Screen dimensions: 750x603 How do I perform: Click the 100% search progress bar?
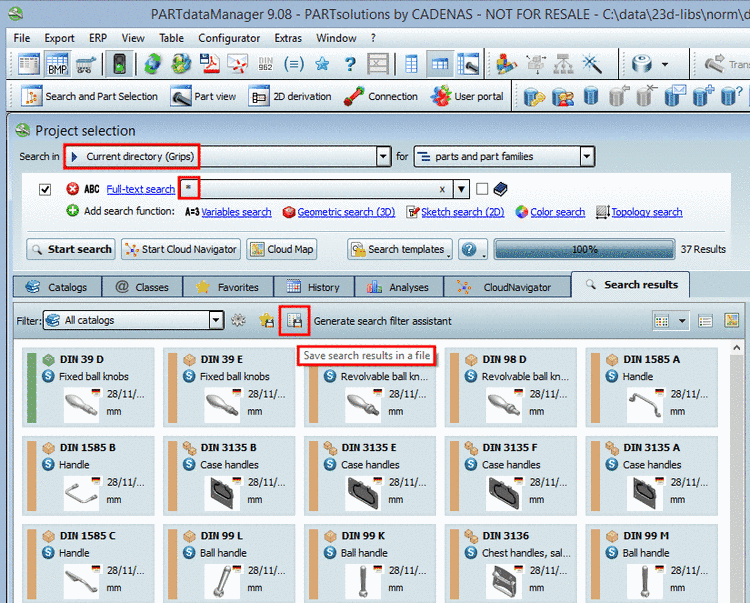[x=585, y=249]
